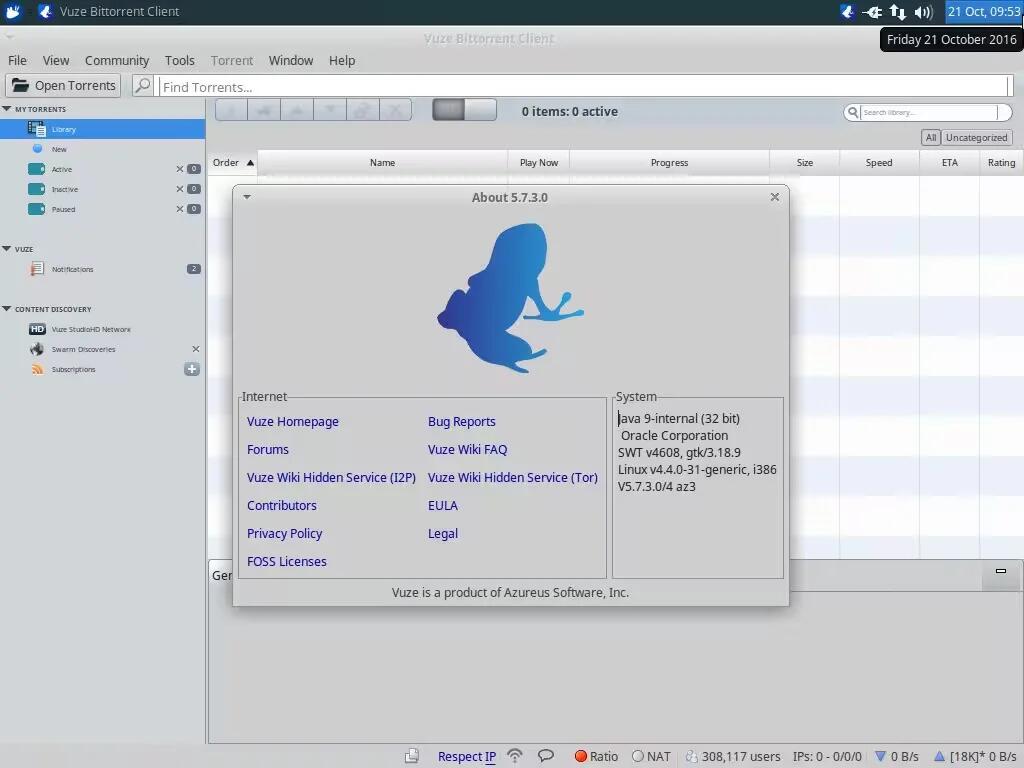The height and width of the screenshot is (768, 1024).
Task: Open the network connection tray icon
Action: click(x=898, y=12)
